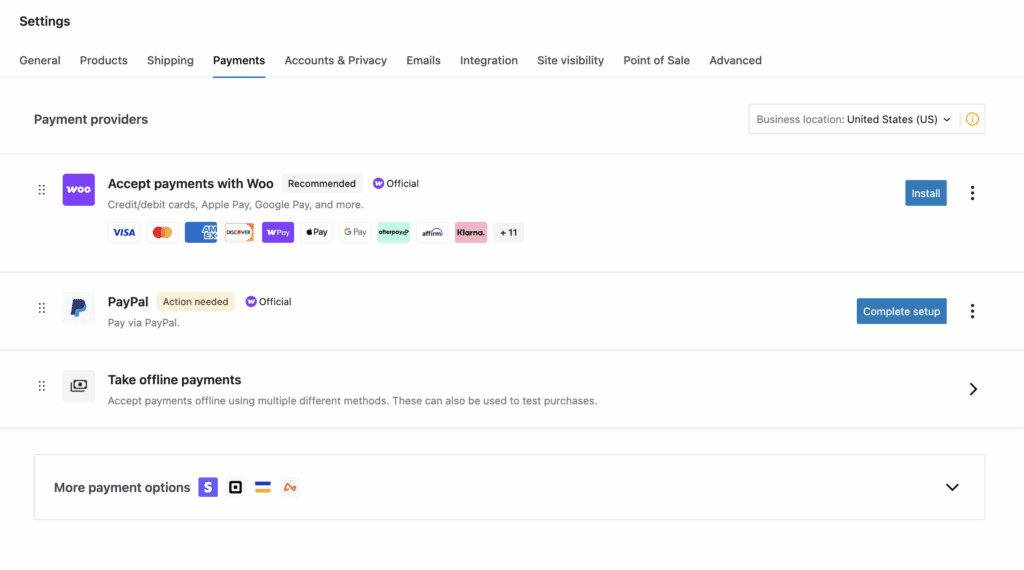The width and height of the screenshot is (1024, 570).
Task: Open the Business location dropdown
Action: tap(854, 119)
